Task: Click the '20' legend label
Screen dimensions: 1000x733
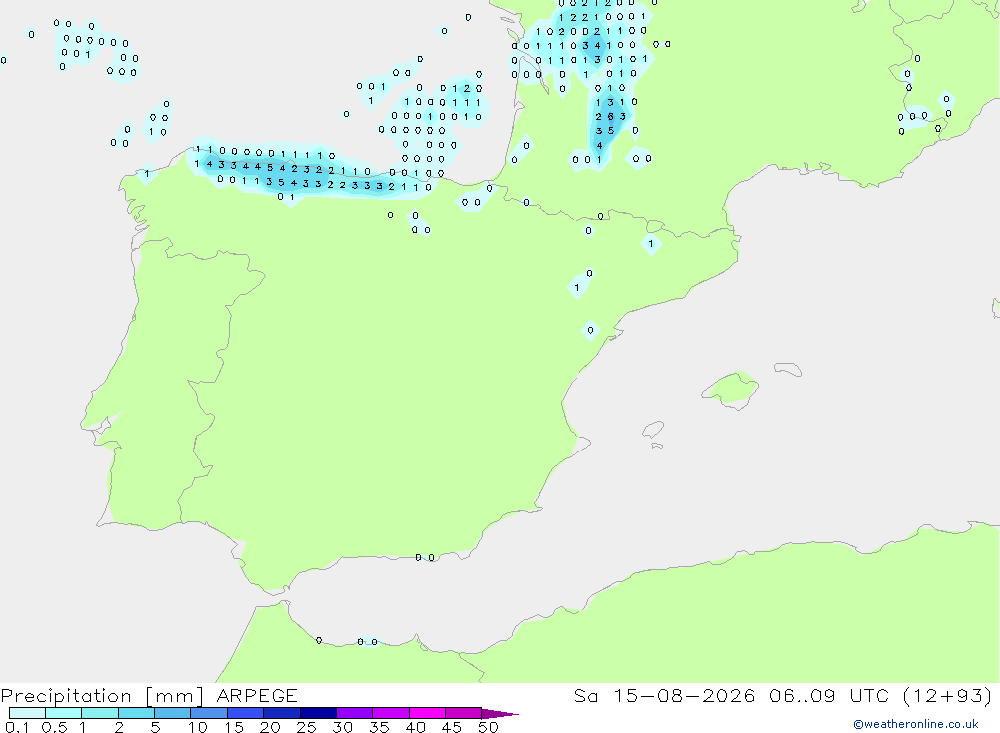Action: click(270, 727)
